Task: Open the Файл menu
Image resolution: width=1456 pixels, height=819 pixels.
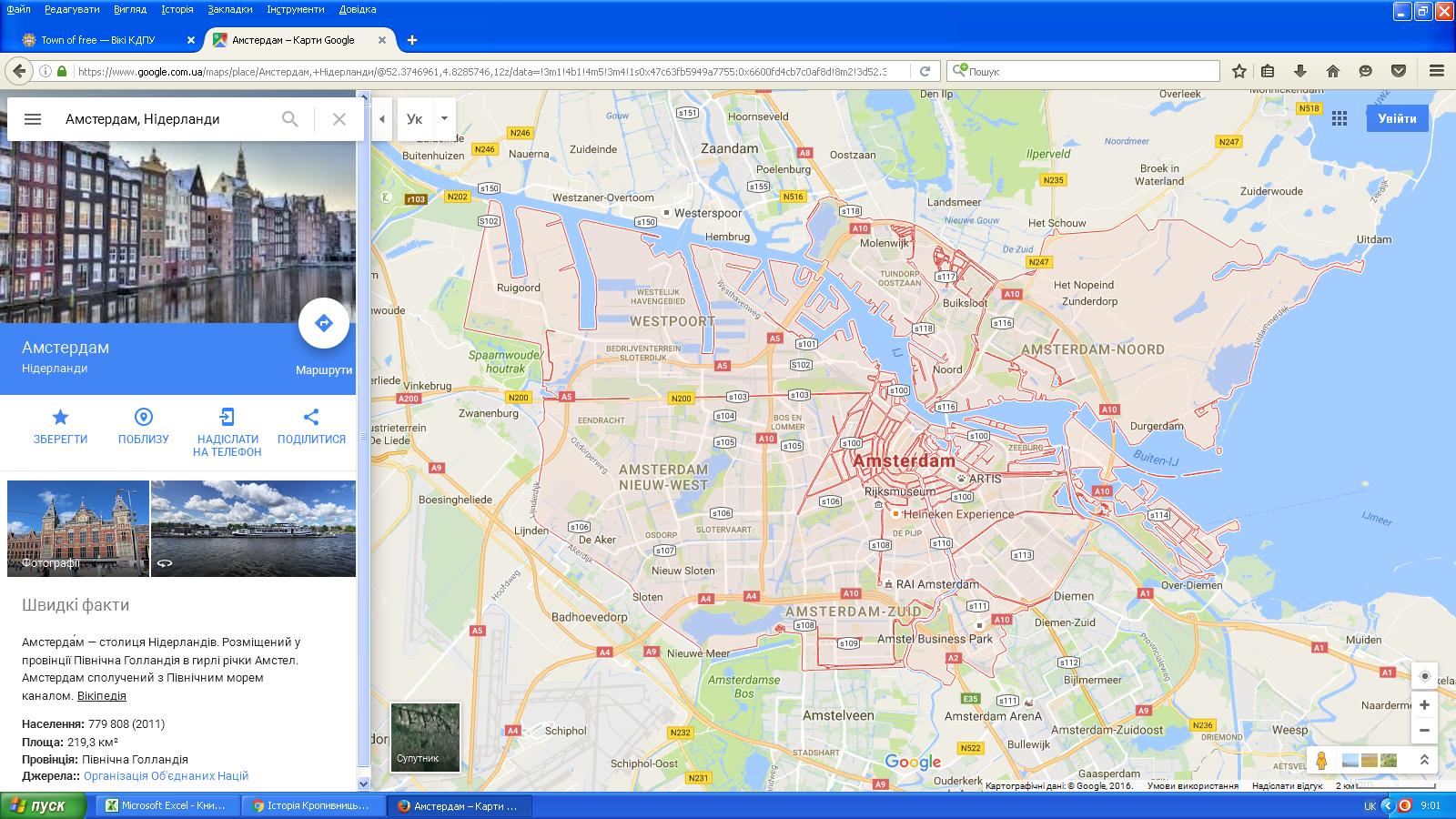Action: [18, 9]
